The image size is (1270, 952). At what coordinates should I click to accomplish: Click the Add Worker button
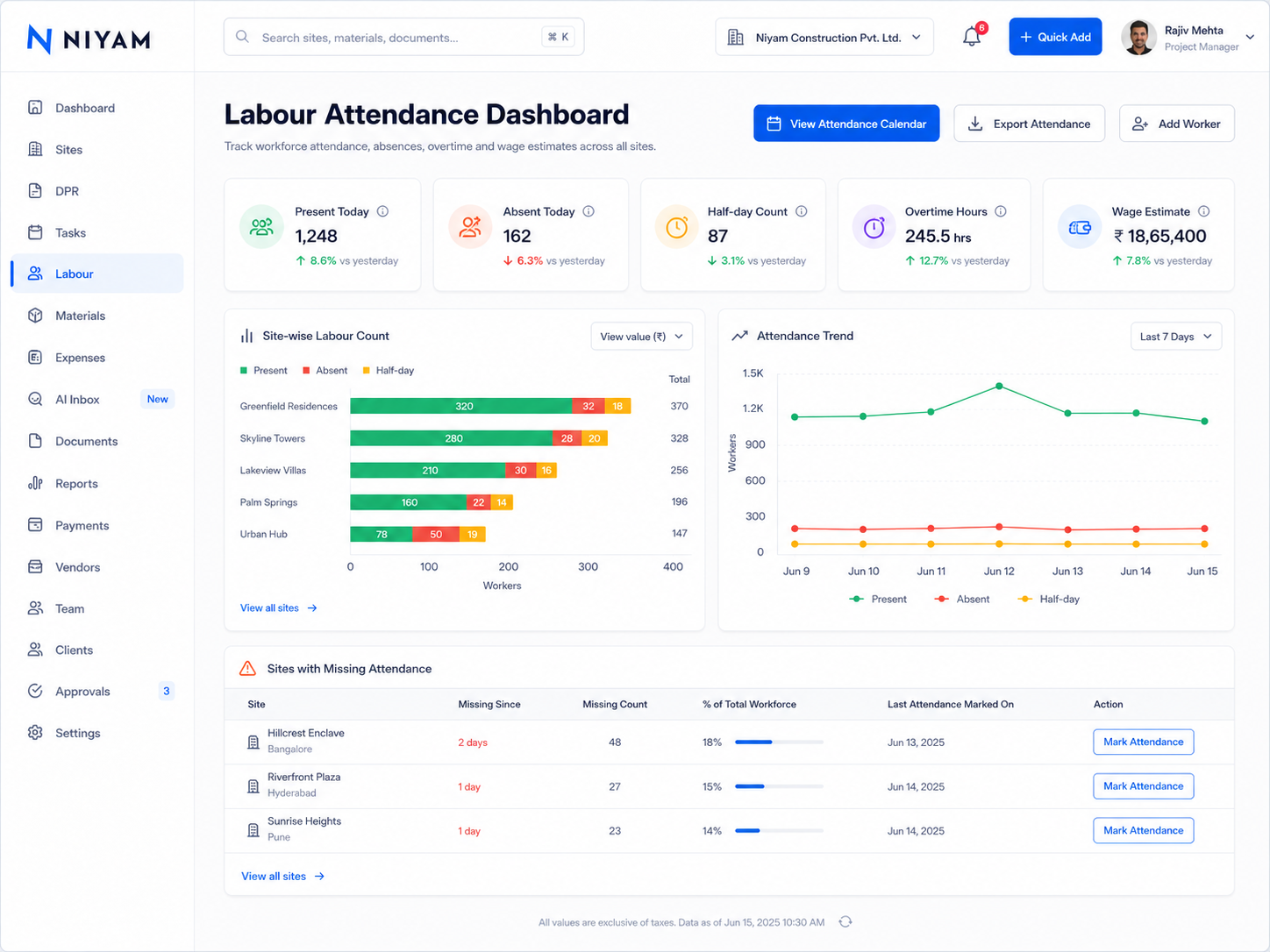click(1176, 124)
